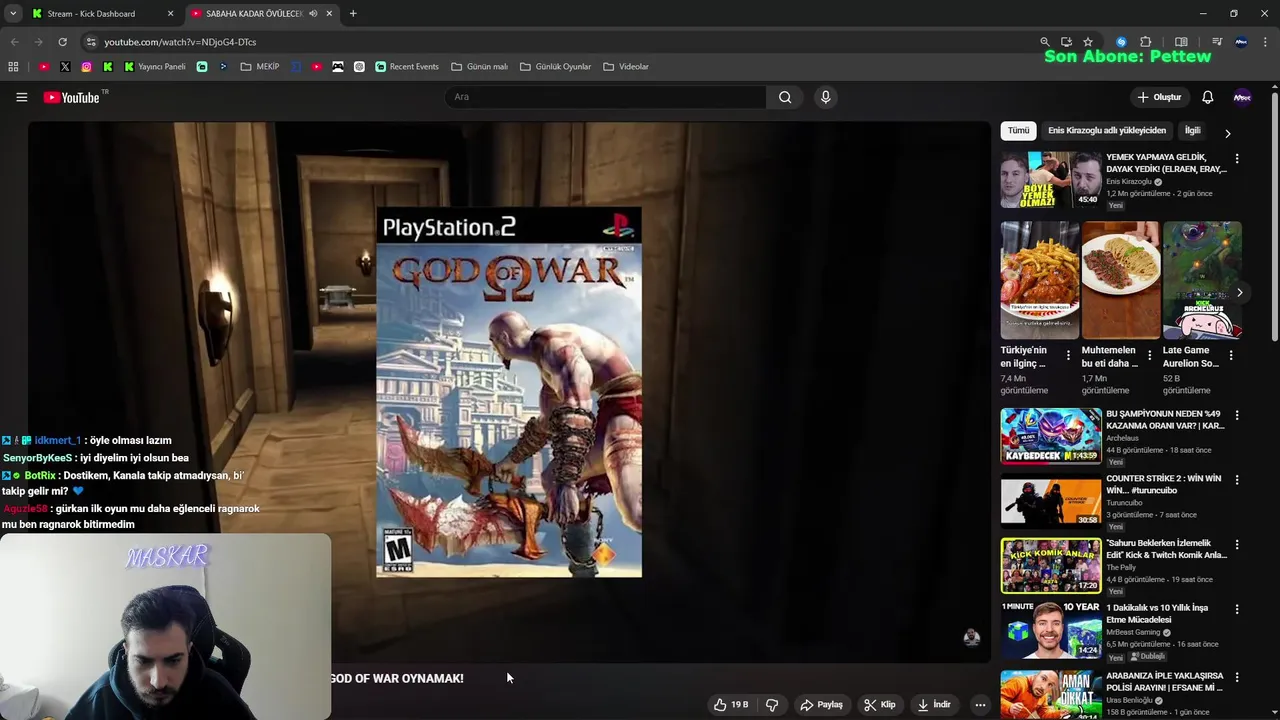Open options for COUNTER STRIKE 2 video

(x=1237, y=480)
